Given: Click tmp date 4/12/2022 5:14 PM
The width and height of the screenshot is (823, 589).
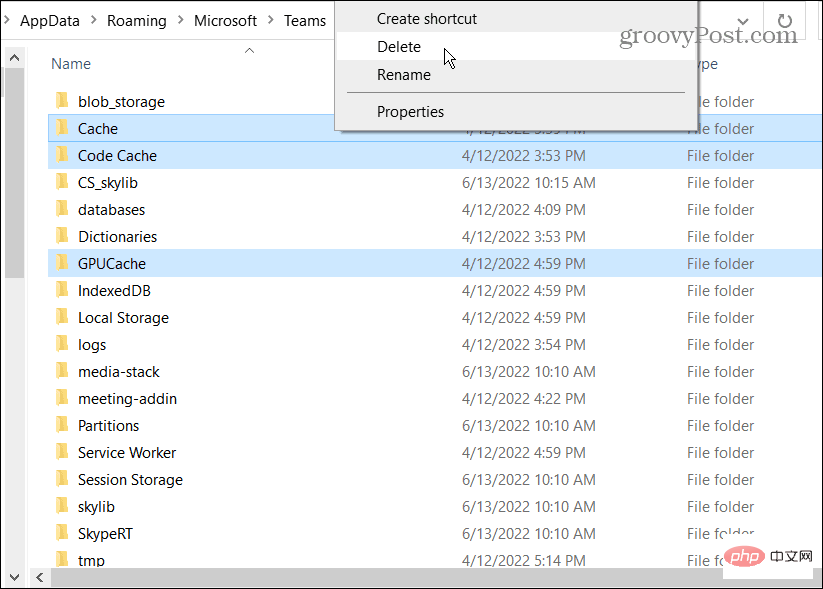Looking at the screenshot, I should point(523,560).
